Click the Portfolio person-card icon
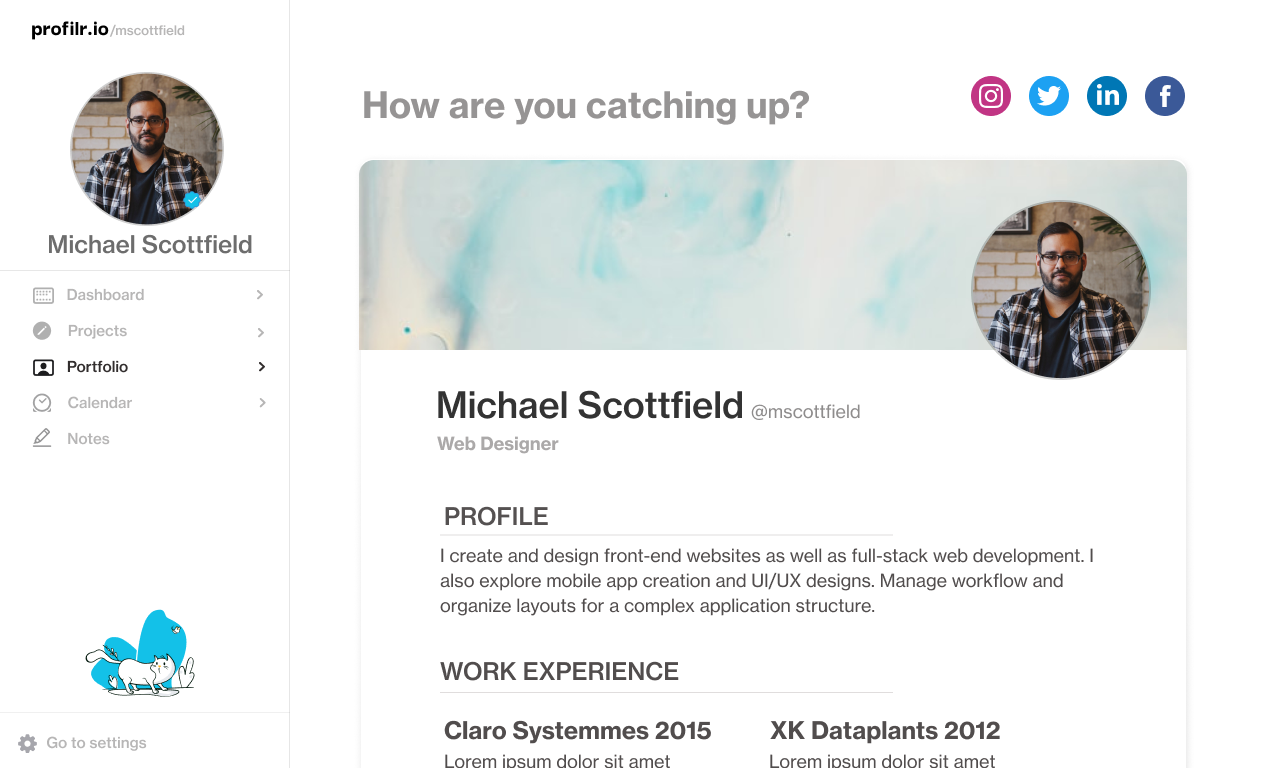The image size is (1280, 768). point(43,367)
